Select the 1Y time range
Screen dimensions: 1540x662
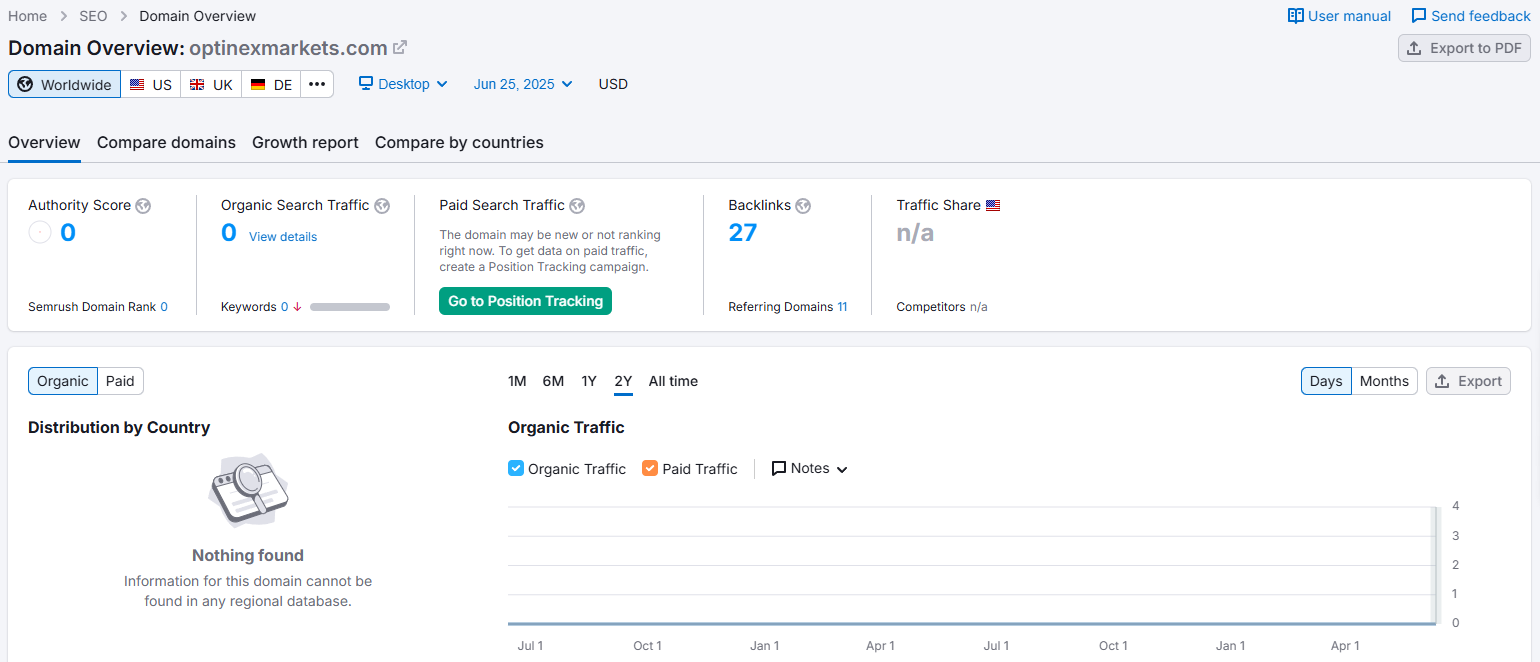(x=589, y=381)
